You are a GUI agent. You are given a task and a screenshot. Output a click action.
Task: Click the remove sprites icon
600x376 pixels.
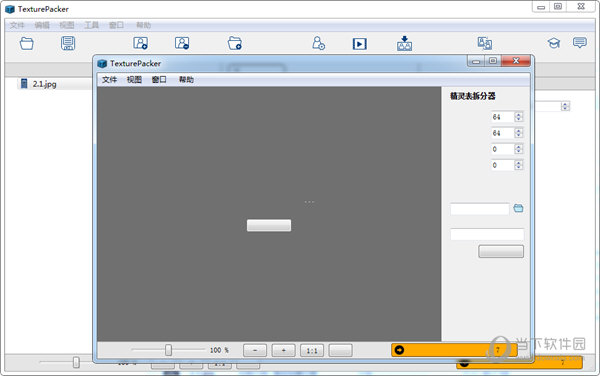[182, 43]
